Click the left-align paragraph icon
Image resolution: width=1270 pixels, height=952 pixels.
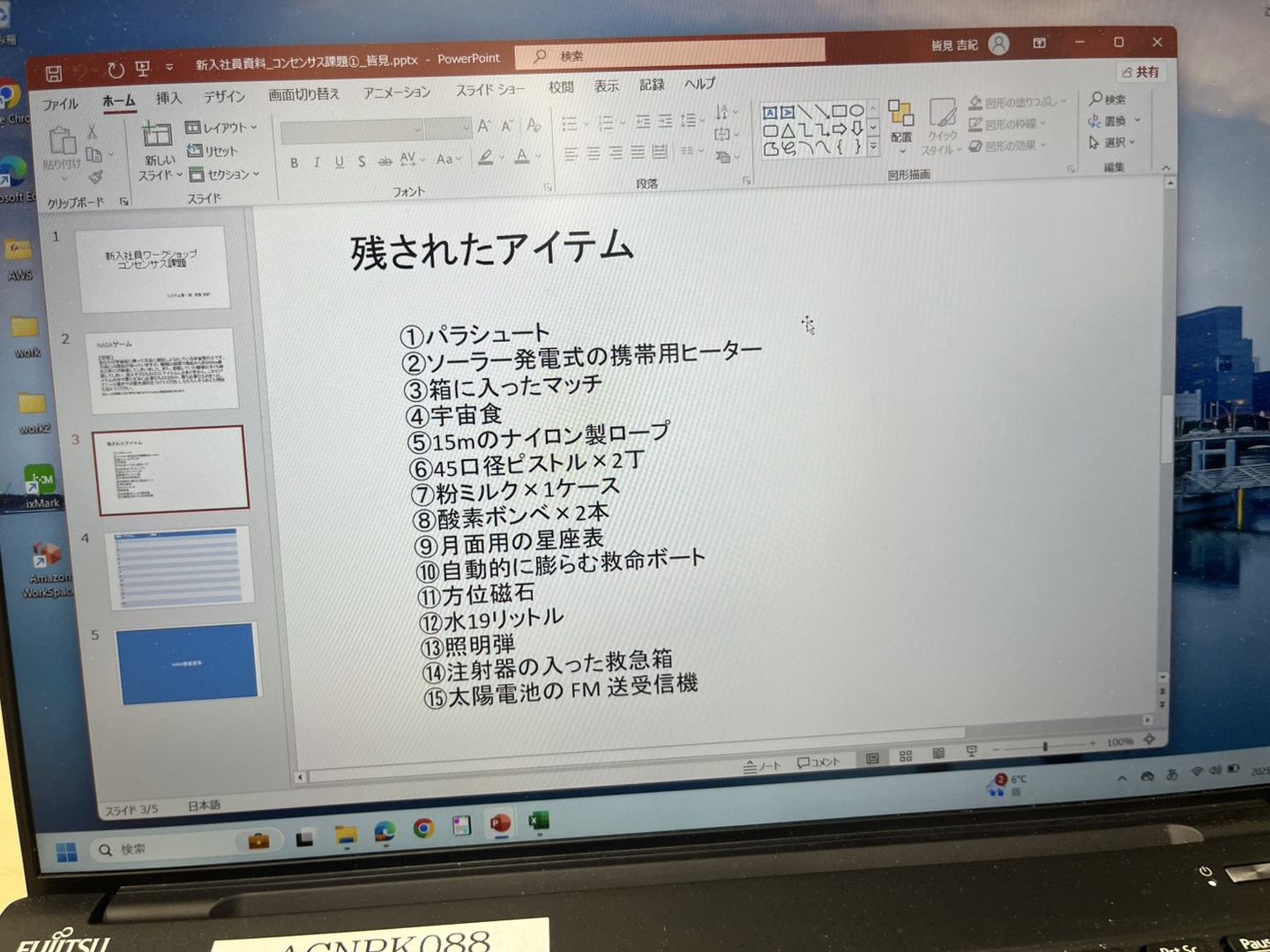click(571, 154)
